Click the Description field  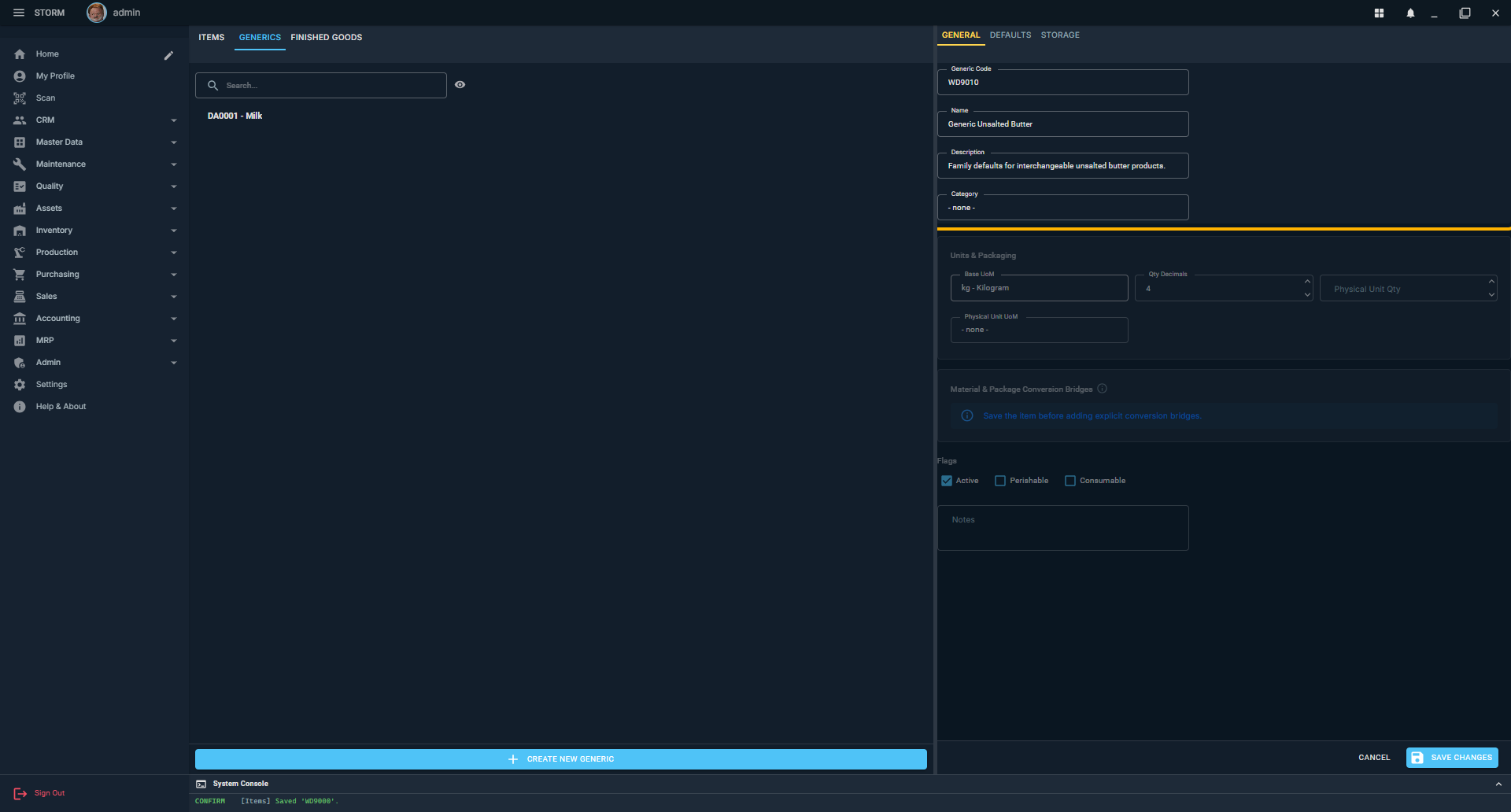tap(1062, 166)
